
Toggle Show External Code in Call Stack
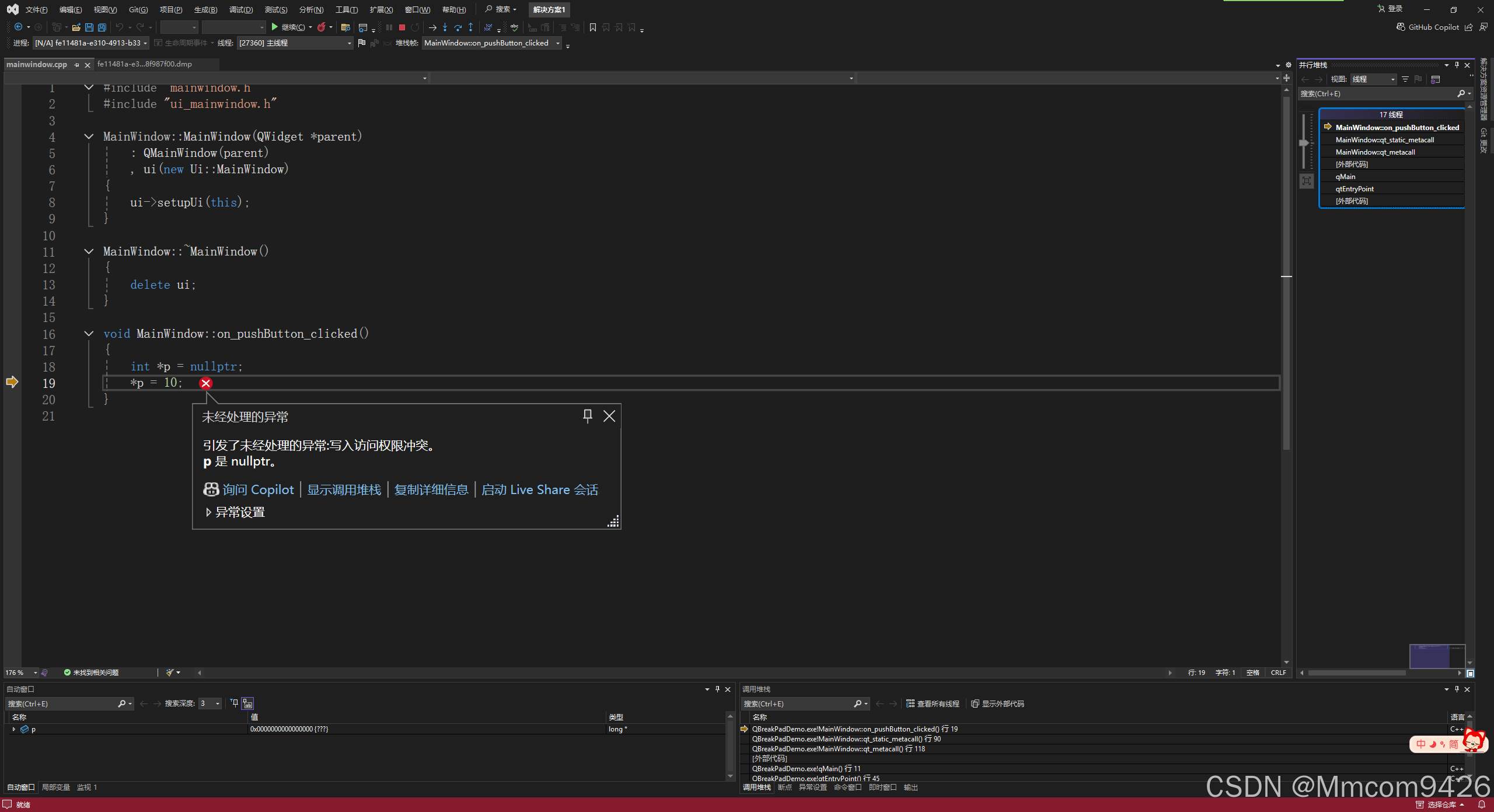click(997, 703)
